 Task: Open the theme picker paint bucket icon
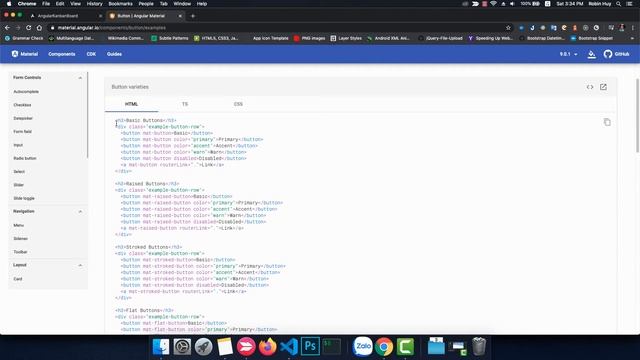click(591, 54)
